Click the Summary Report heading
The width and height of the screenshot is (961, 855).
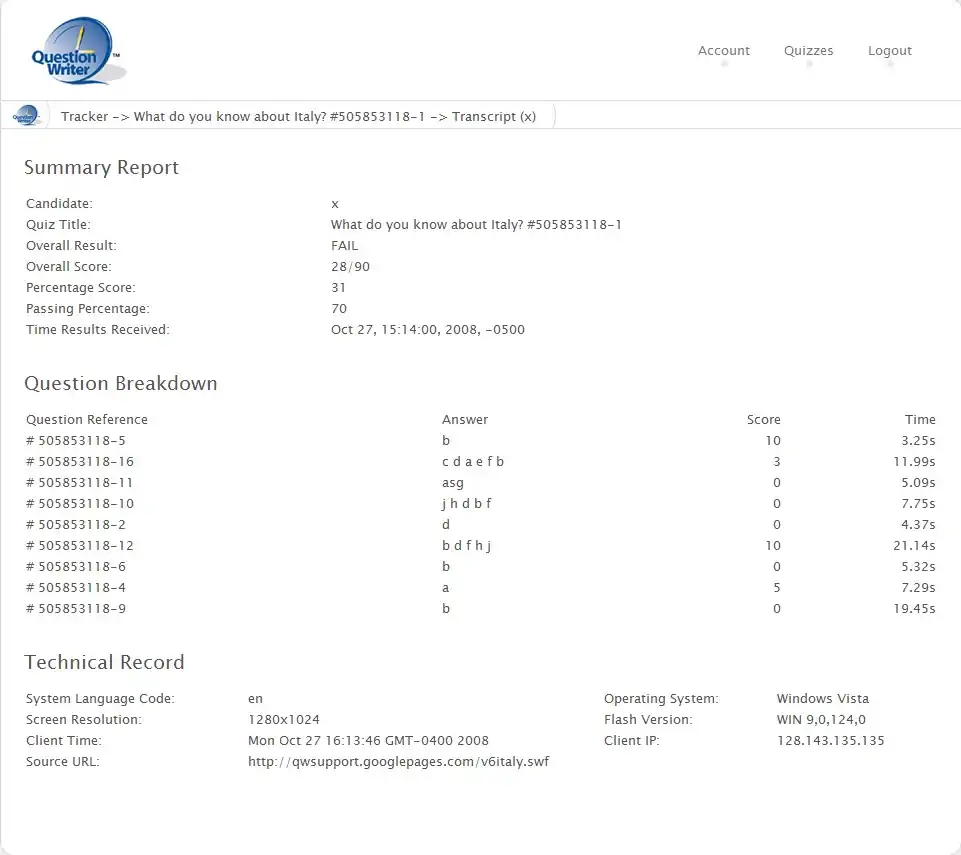pos(101,168)
